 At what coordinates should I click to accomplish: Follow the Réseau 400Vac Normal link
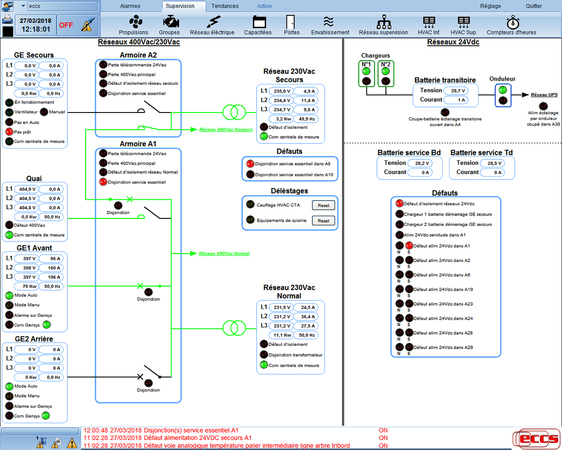pyautogui.click(x=224, y=253)
